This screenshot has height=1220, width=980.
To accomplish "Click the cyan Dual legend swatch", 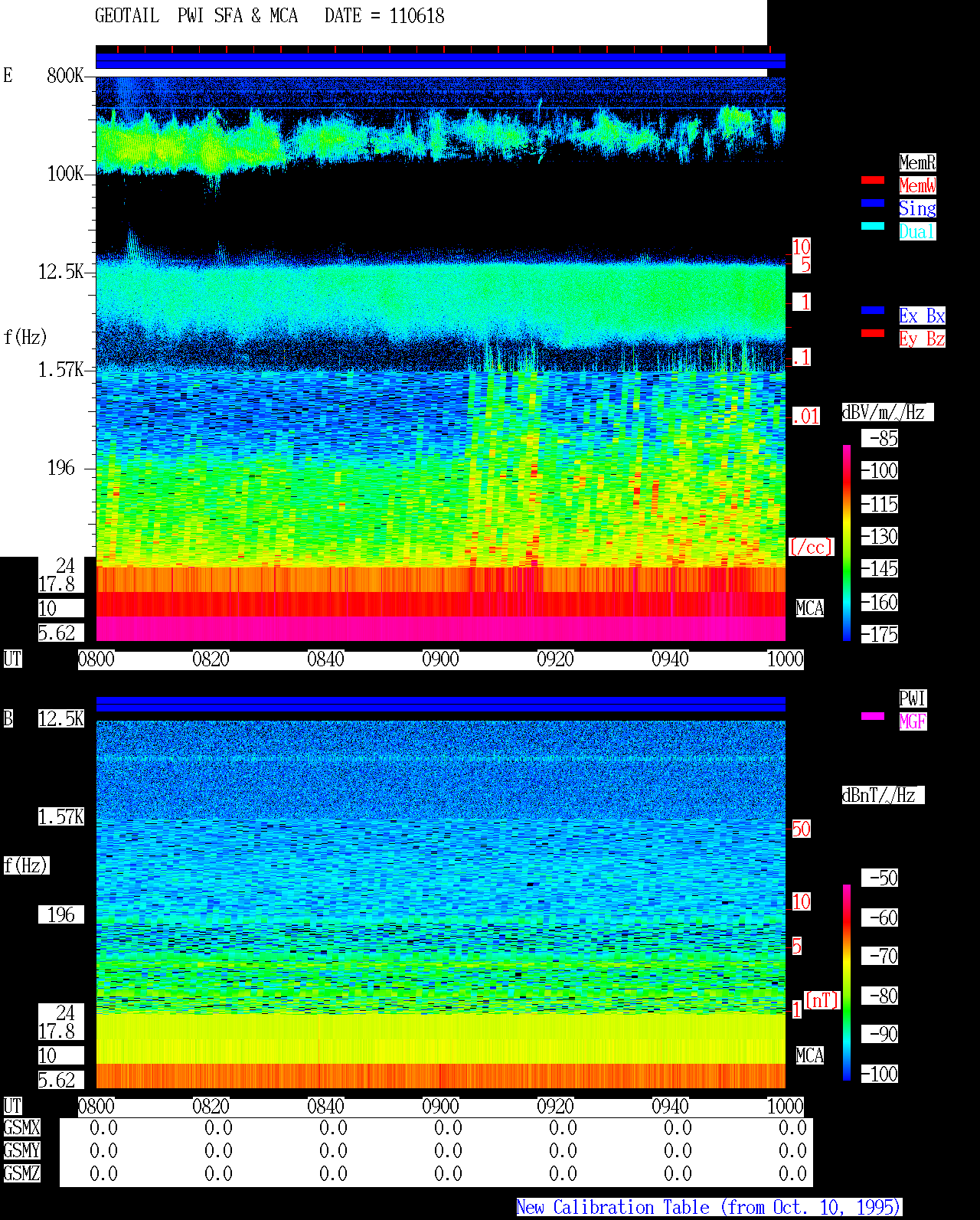I will (x=873, y=226).
